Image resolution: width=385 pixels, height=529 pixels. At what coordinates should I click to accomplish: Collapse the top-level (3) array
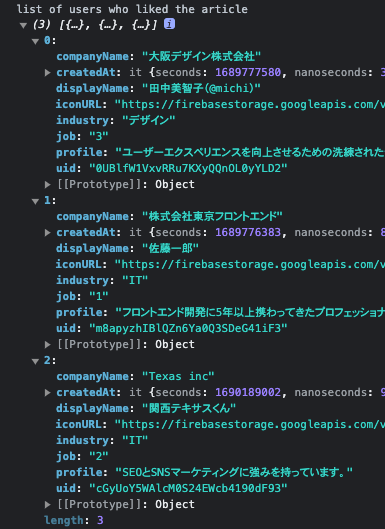click(x=23, y=25)
